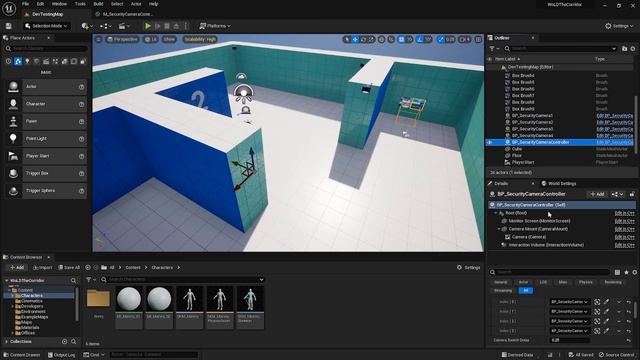Select the Physics filter in Details
Screen dimensions: 640x360
586,282
